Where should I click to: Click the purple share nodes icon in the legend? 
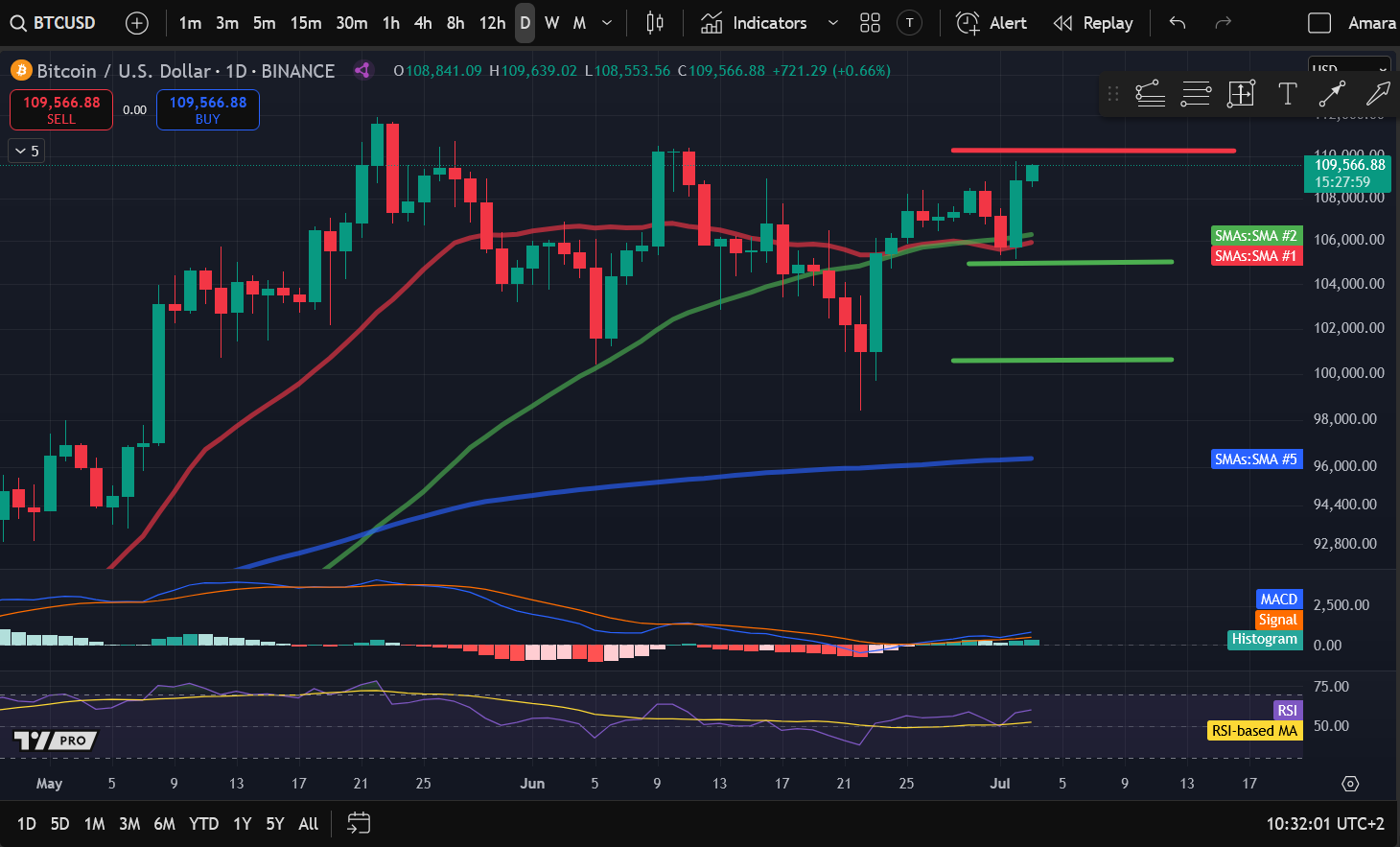(362, 70)
